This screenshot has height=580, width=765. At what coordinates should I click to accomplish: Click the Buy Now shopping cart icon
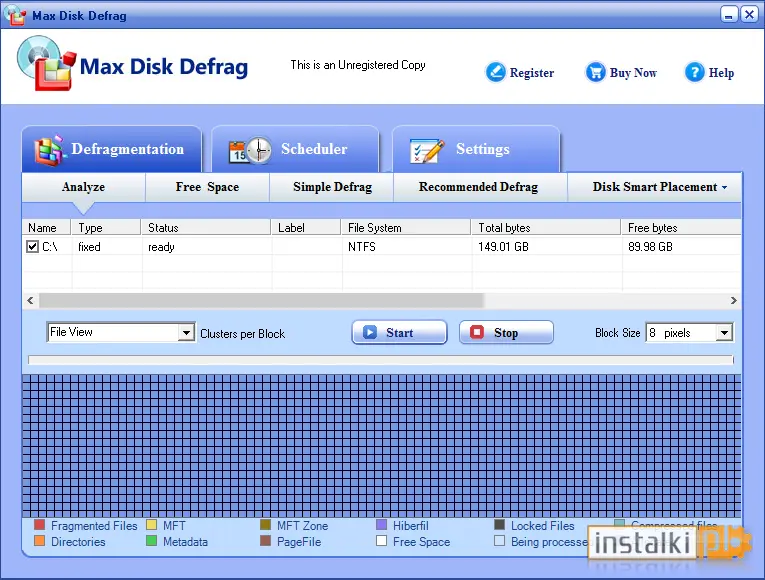tap(595, 73)
